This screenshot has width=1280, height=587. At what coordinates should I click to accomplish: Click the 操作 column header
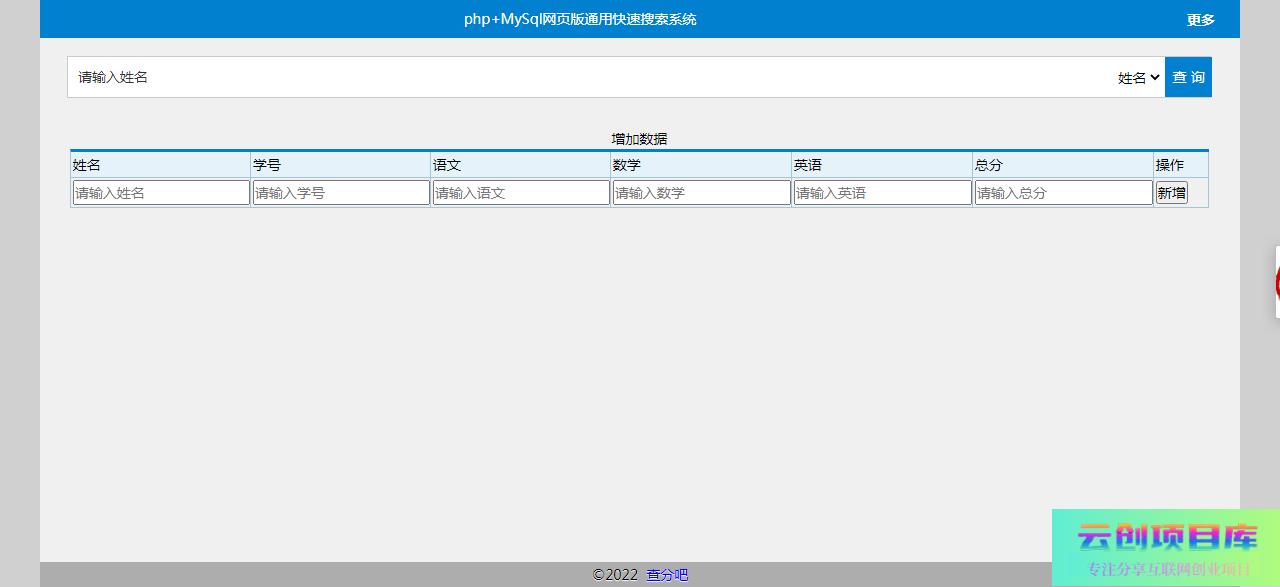(1169, 165)
